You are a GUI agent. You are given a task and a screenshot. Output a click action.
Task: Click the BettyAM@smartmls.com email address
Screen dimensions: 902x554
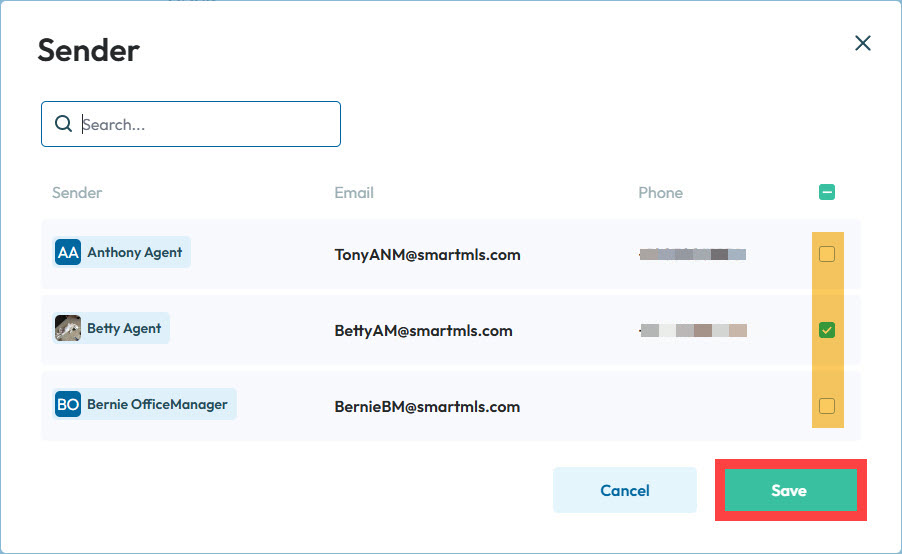423,330
